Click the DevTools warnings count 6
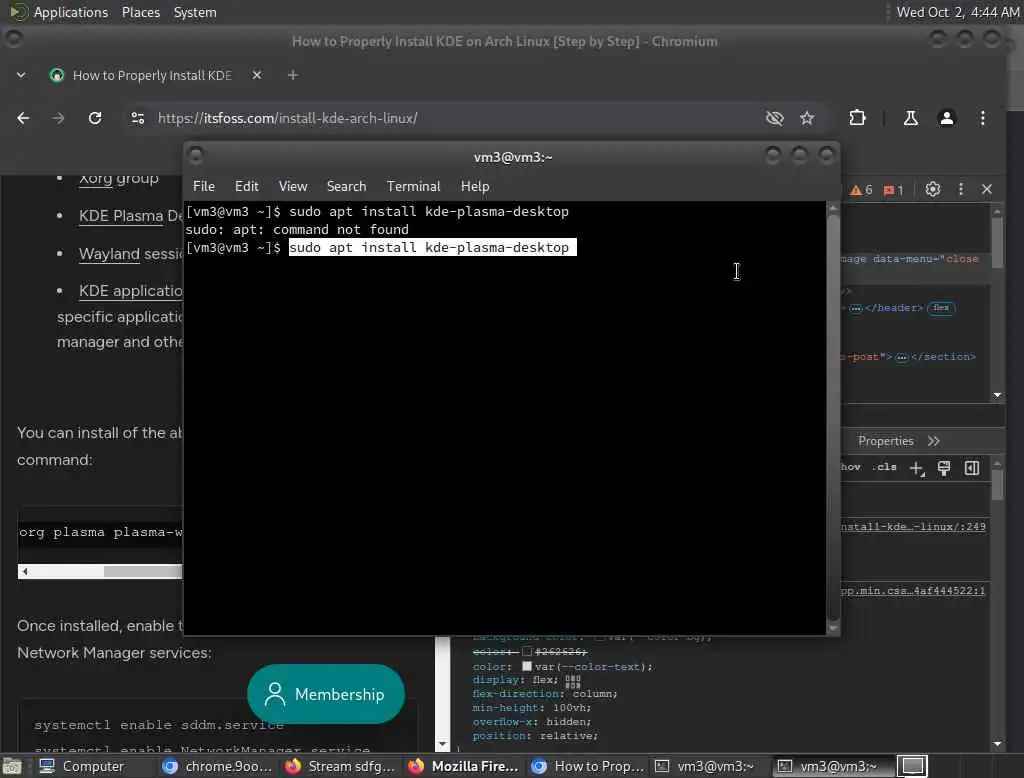 861,190
